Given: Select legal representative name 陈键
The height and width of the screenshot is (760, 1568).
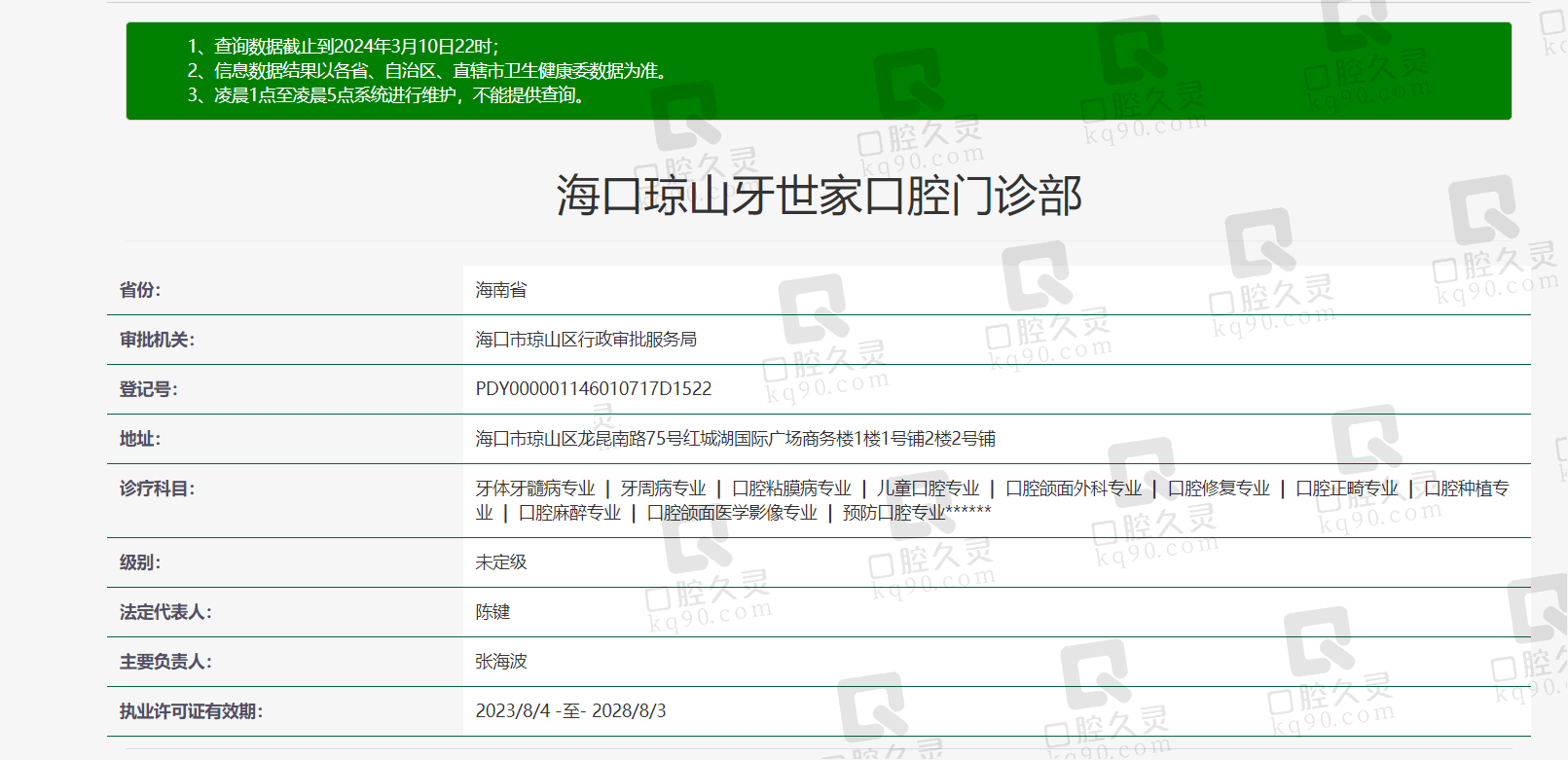Looking at the screenshot, I should (492, 612).
